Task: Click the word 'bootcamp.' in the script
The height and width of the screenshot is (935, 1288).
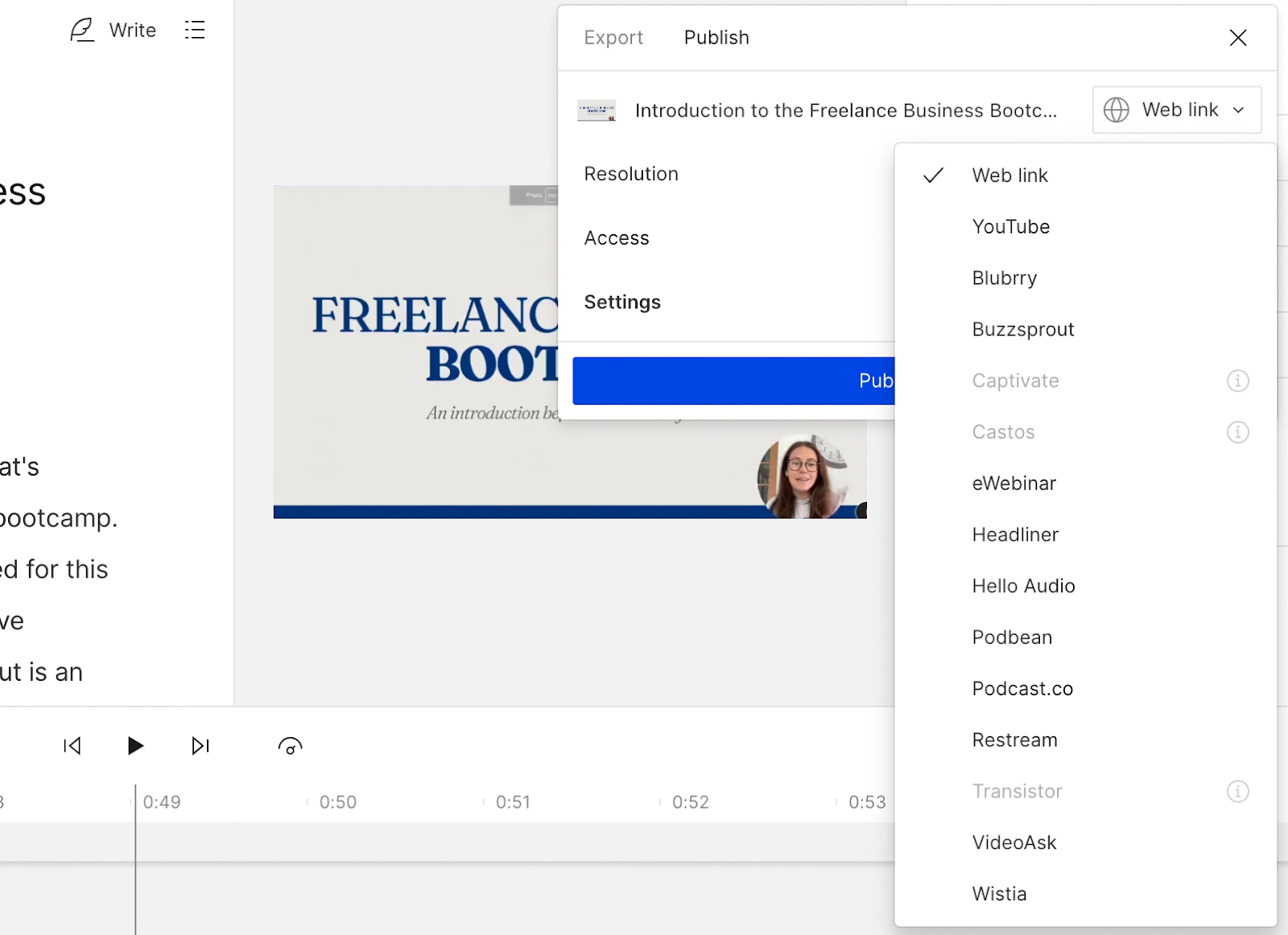Action: coord(58,518)
